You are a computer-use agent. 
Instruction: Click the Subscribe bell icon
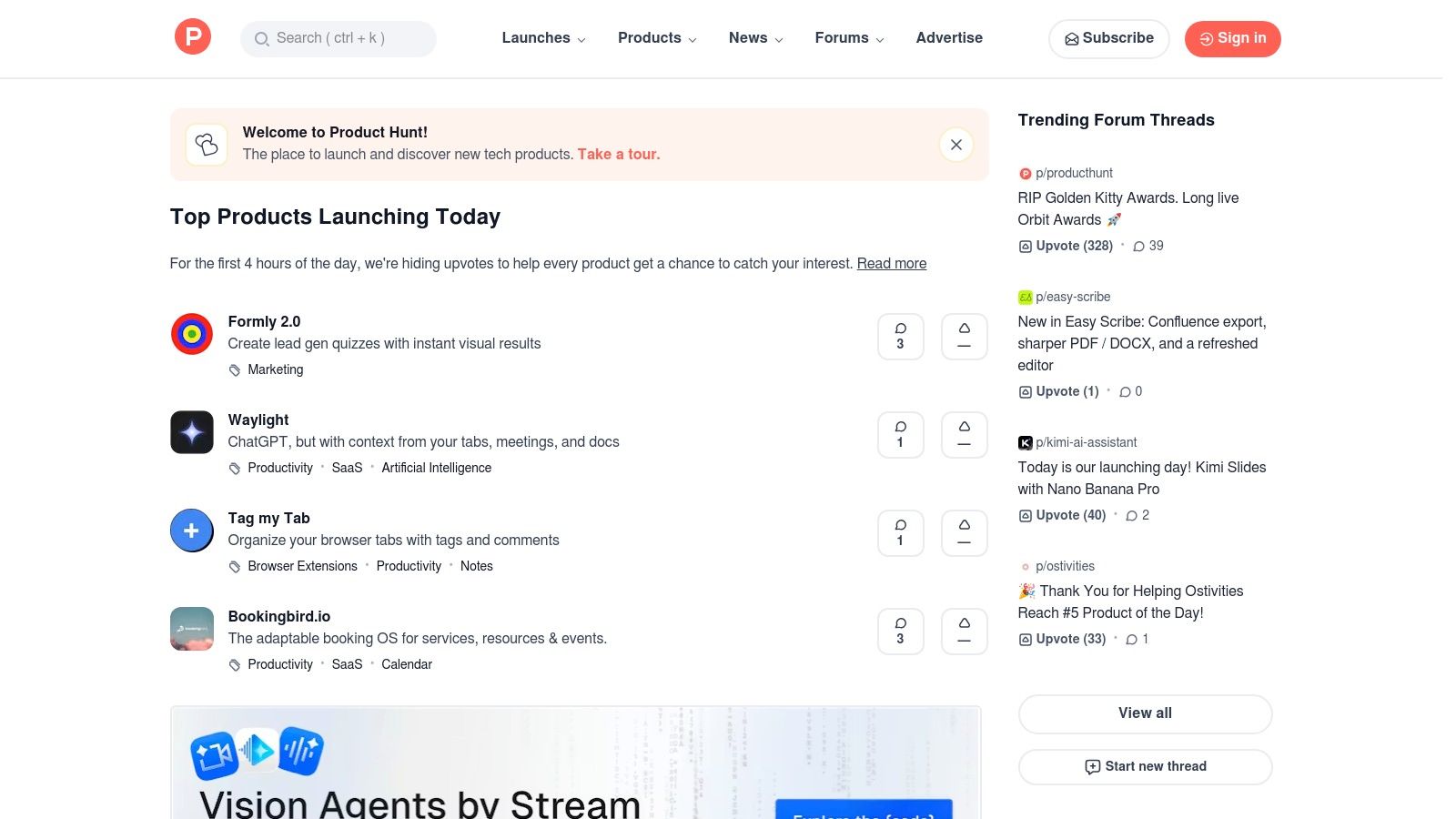1072,39
